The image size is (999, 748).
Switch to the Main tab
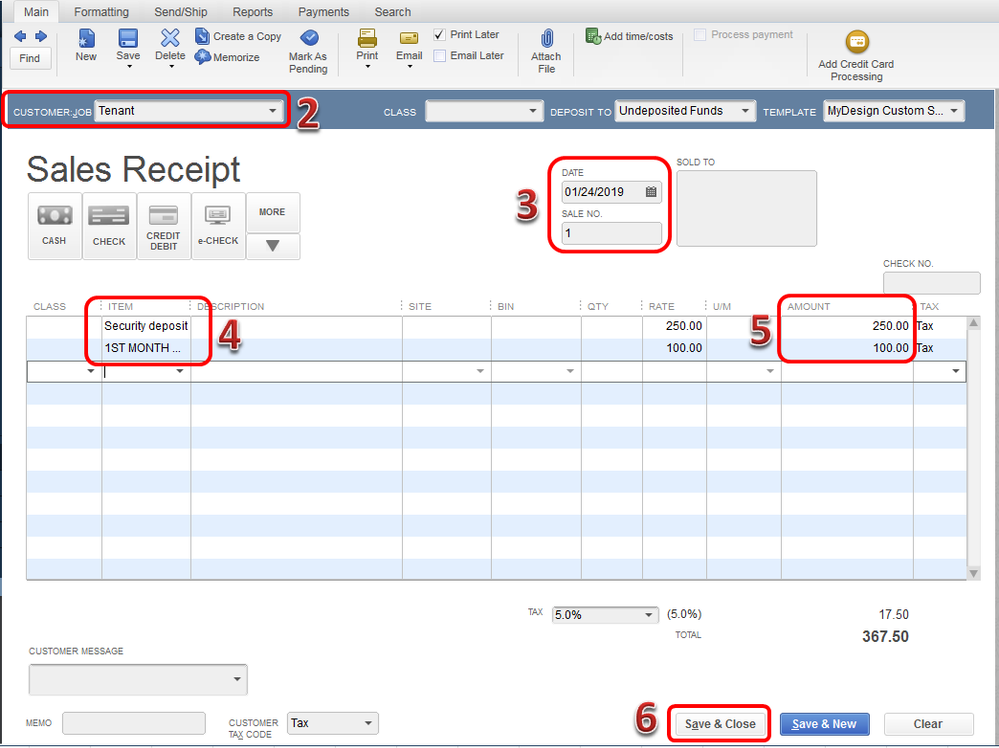36,12
